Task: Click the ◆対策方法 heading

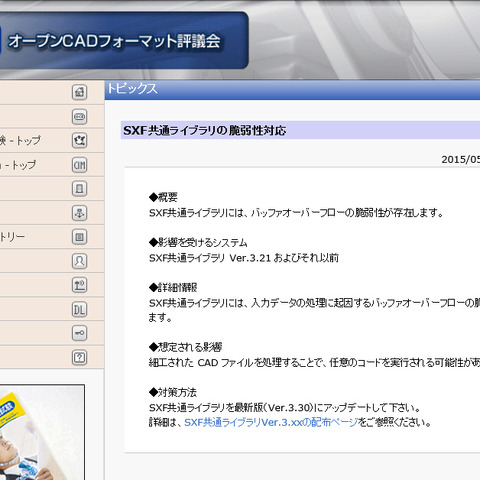Action: coord(173,392)
